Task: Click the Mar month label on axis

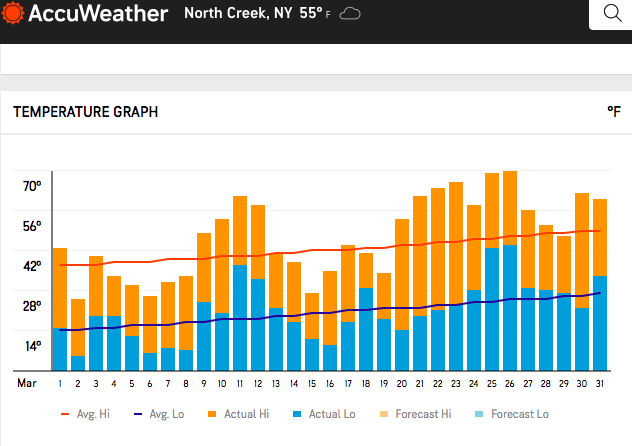Action: point(26,383)
